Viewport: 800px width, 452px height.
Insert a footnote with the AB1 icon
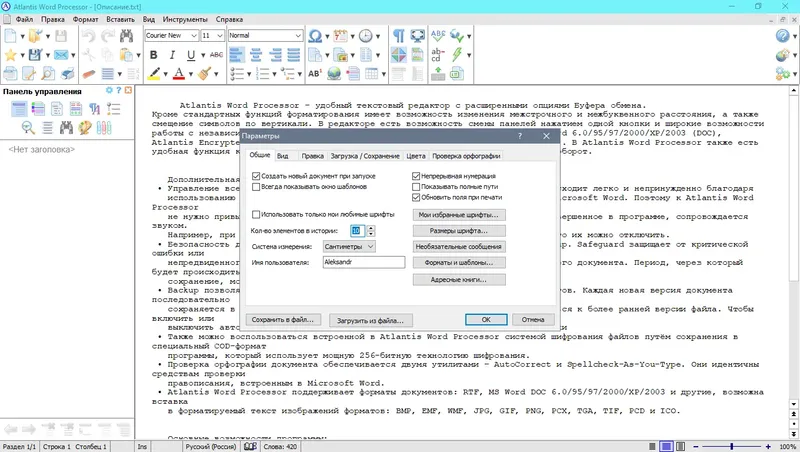click(315, 73)
